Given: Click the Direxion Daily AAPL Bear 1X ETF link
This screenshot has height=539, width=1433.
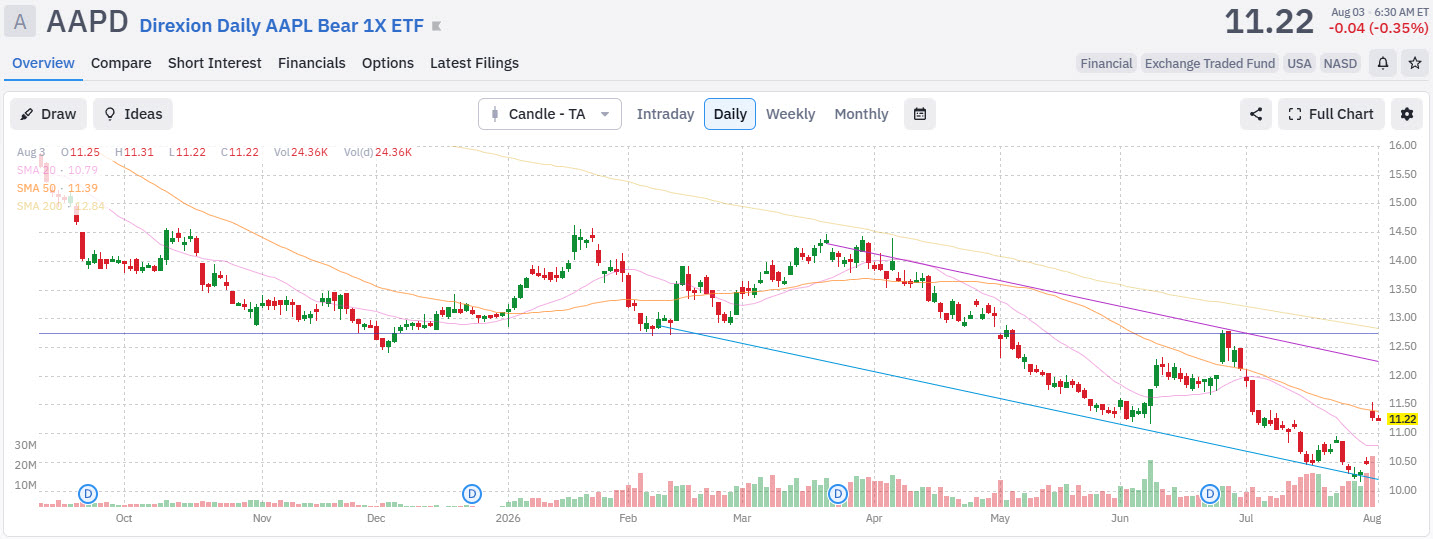Looking at the screenshot, I should pyautogui.click(x=282, y=26).
